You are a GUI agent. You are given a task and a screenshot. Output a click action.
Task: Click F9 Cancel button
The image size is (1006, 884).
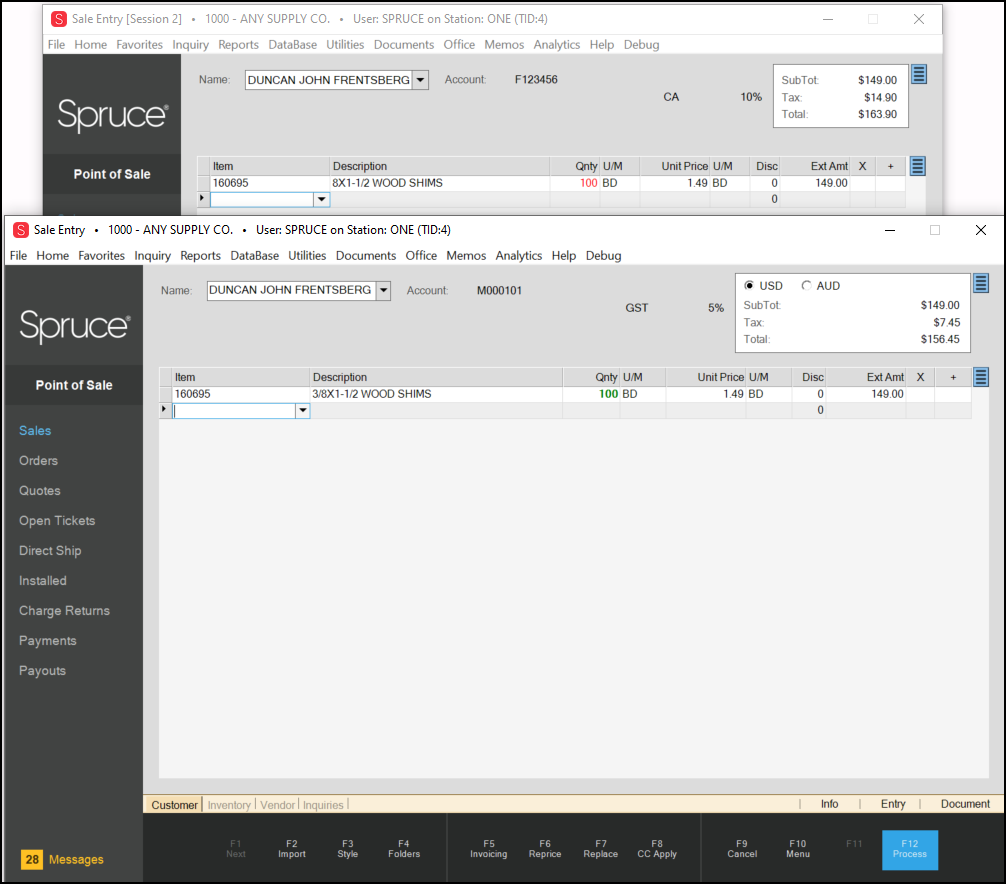click(742, 849)
